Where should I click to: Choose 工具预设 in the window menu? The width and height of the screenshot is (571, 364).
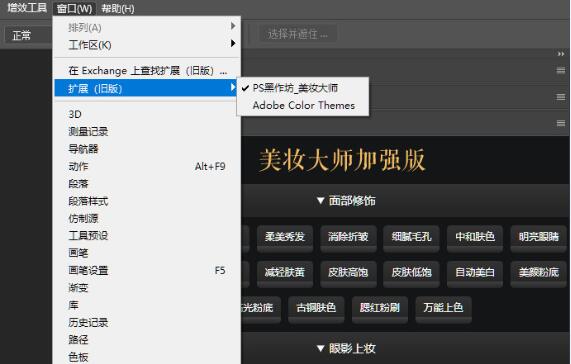tap(147, 236)
